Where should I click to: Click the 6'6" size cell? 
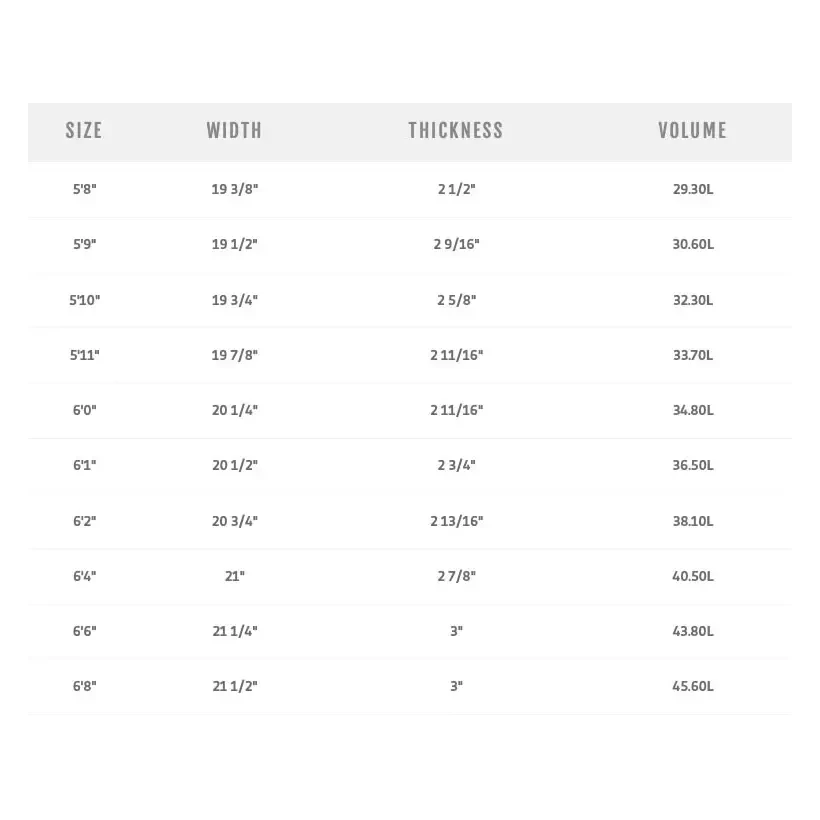[85, 631]
